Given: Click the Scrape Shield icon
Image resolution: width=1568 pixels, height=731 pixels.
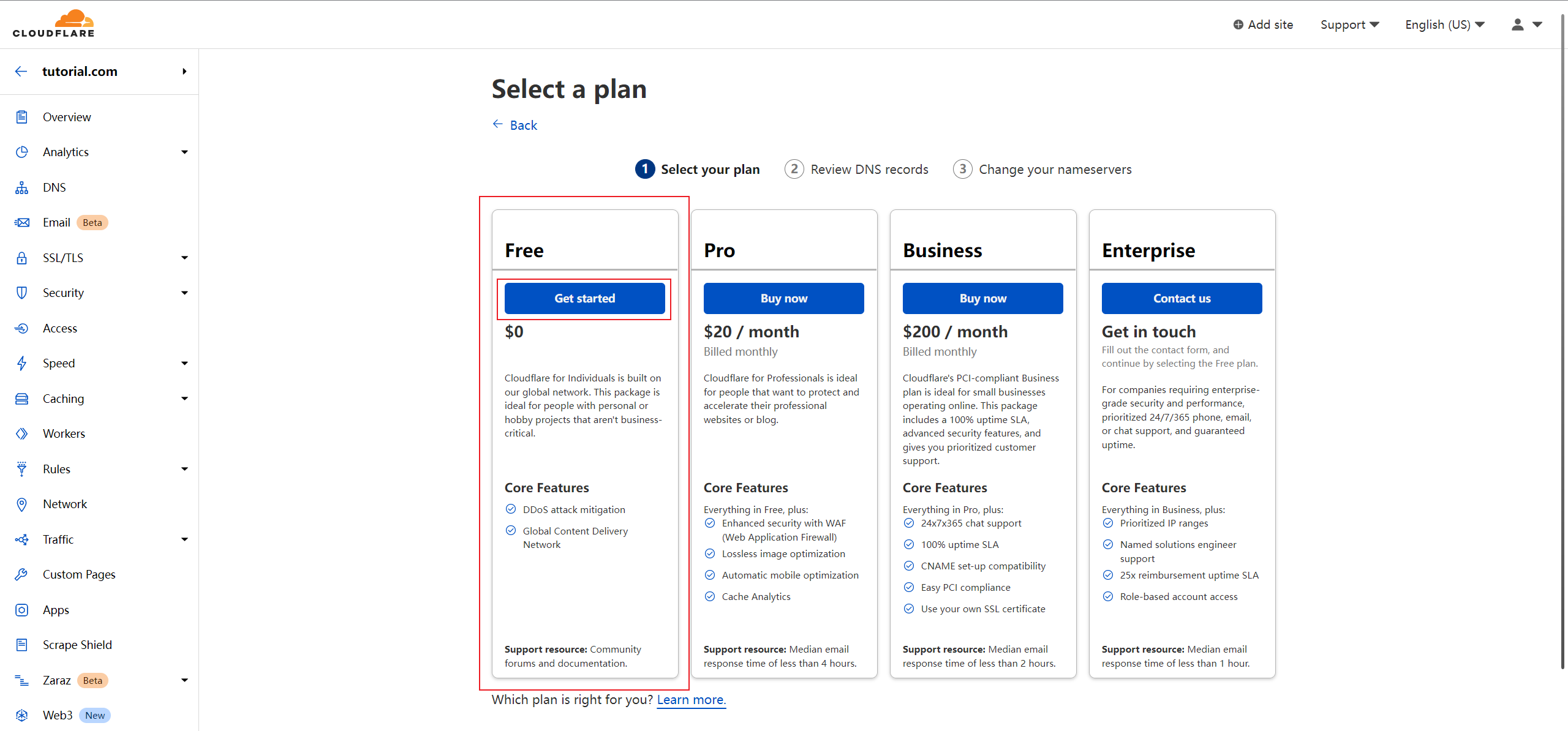Looking at the screenshot, I should click(21, 644).
